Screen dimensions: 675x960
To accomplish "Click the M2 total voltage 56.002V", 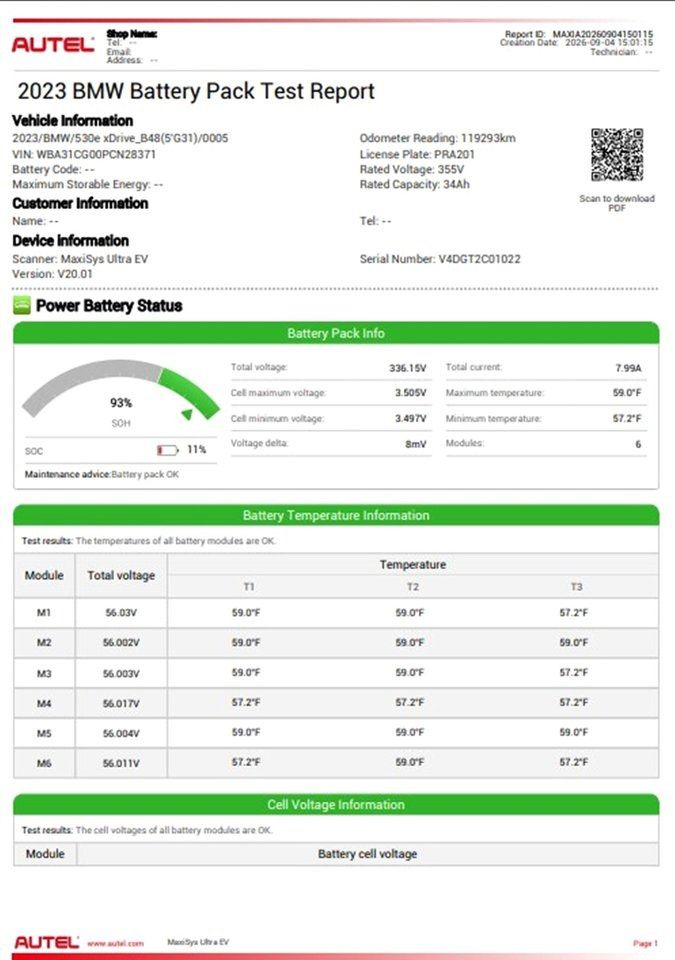I will tap(121, 643).
